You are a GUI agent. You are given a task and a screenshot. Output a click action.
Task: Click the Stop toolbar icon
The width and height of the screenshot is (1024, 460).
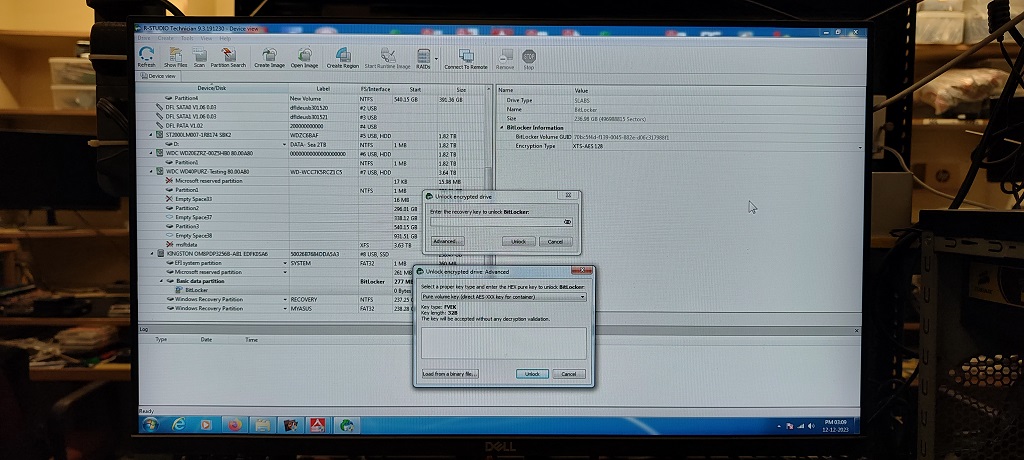pos(528,58)
